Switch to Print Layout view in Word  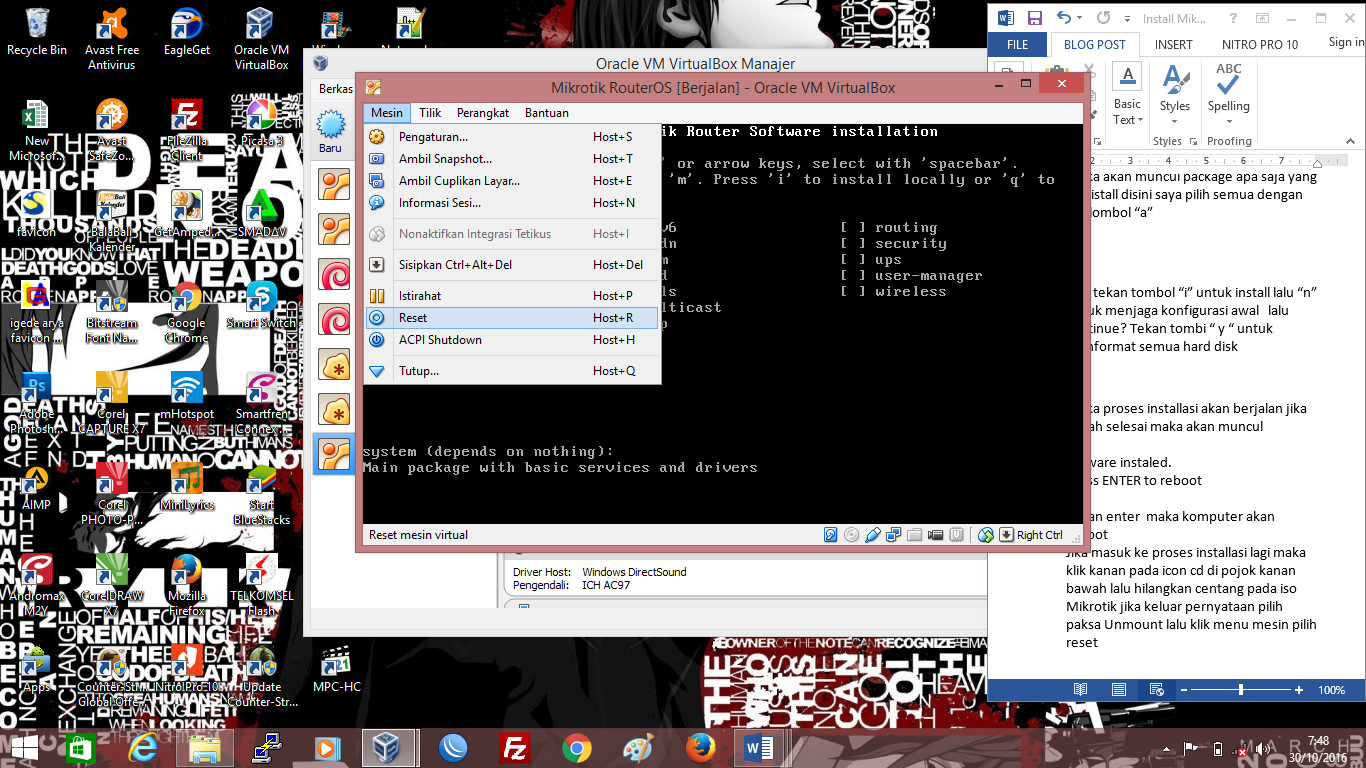pos(1118,690)
